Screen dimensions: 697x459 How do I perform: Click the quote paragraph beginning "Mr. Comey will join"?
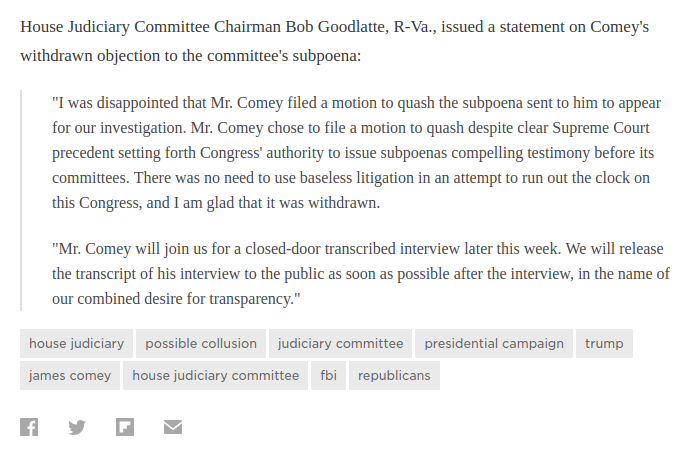coord(361,274)
